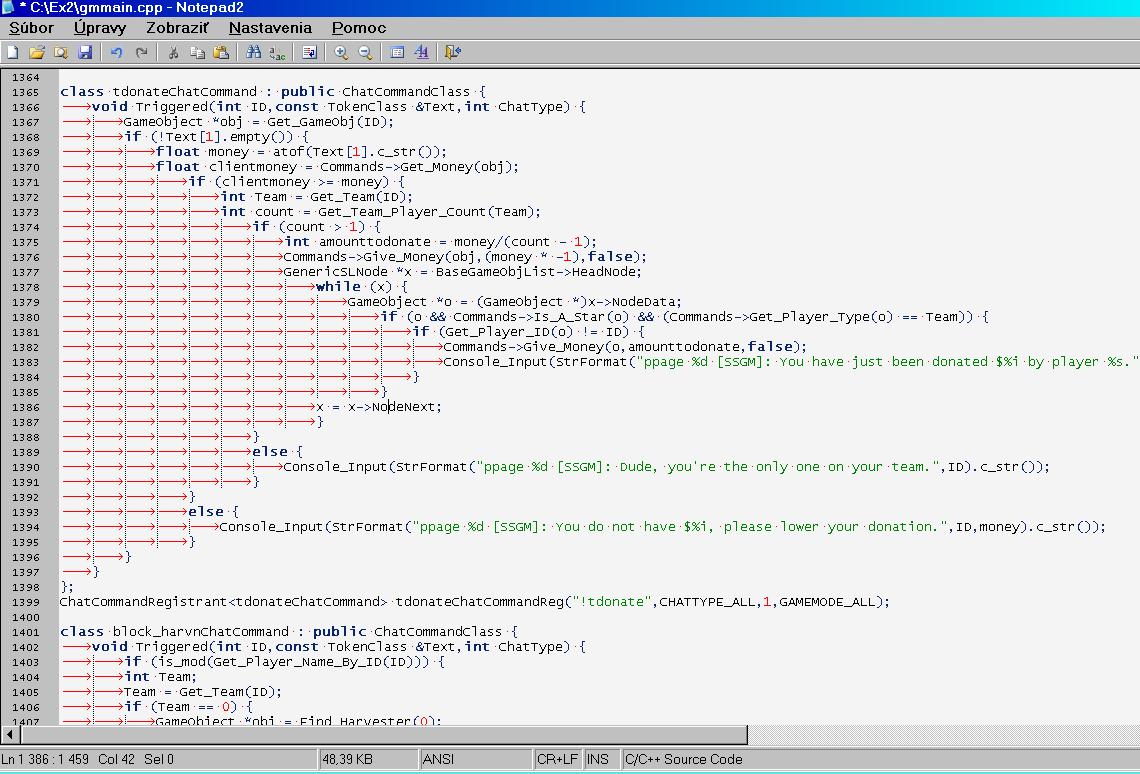Viewport: 1140px width, 774px height.
Task: Toggle word wrap in the toolbar
Action: pyautogui.click(x=309, y=52)
